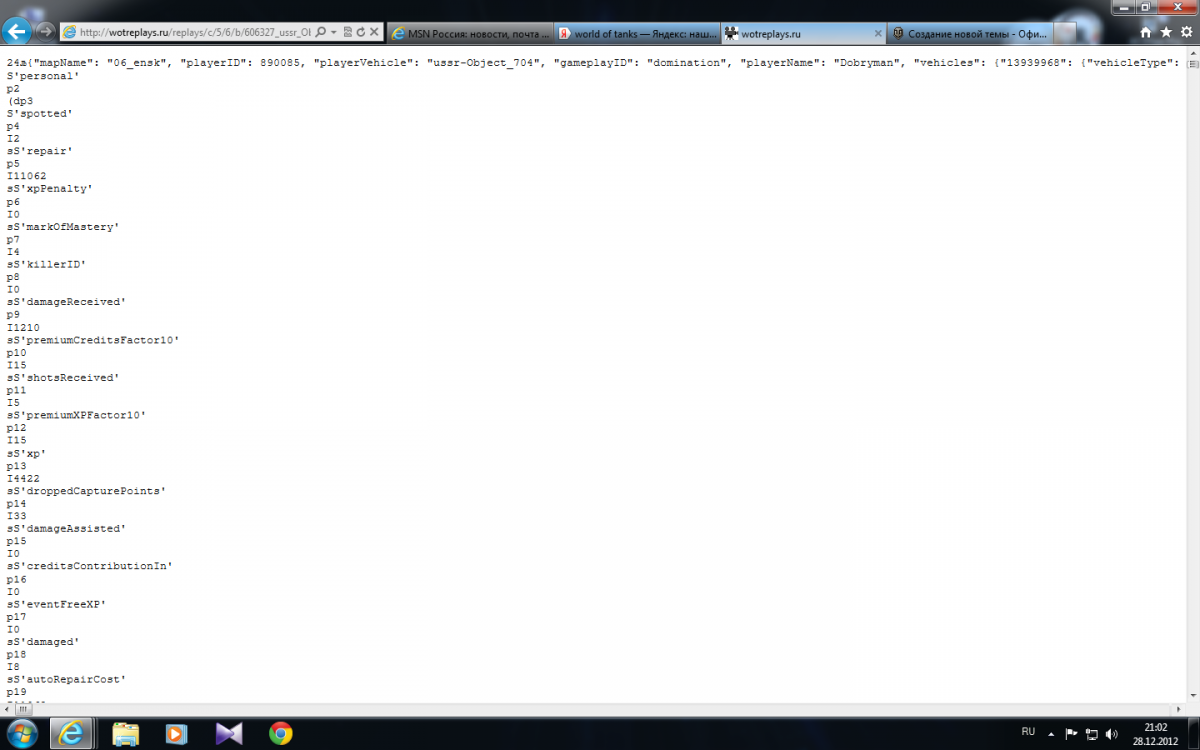1200x750 pixels.
Task: Click the text sS'damaged'
Action: pos(43,642)
